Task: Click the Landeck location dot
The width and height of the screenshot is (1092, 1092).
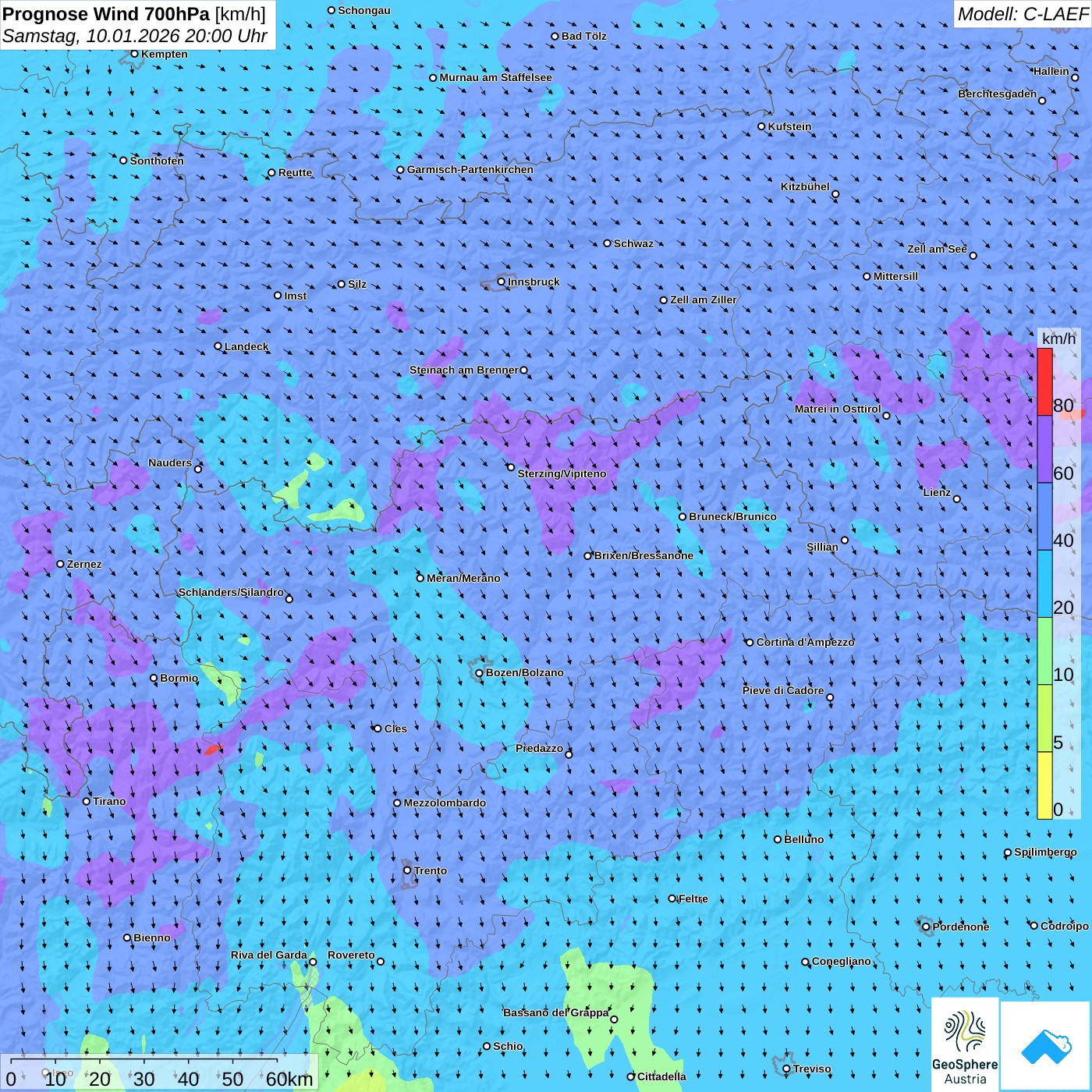Action: [x=218, y=346]
